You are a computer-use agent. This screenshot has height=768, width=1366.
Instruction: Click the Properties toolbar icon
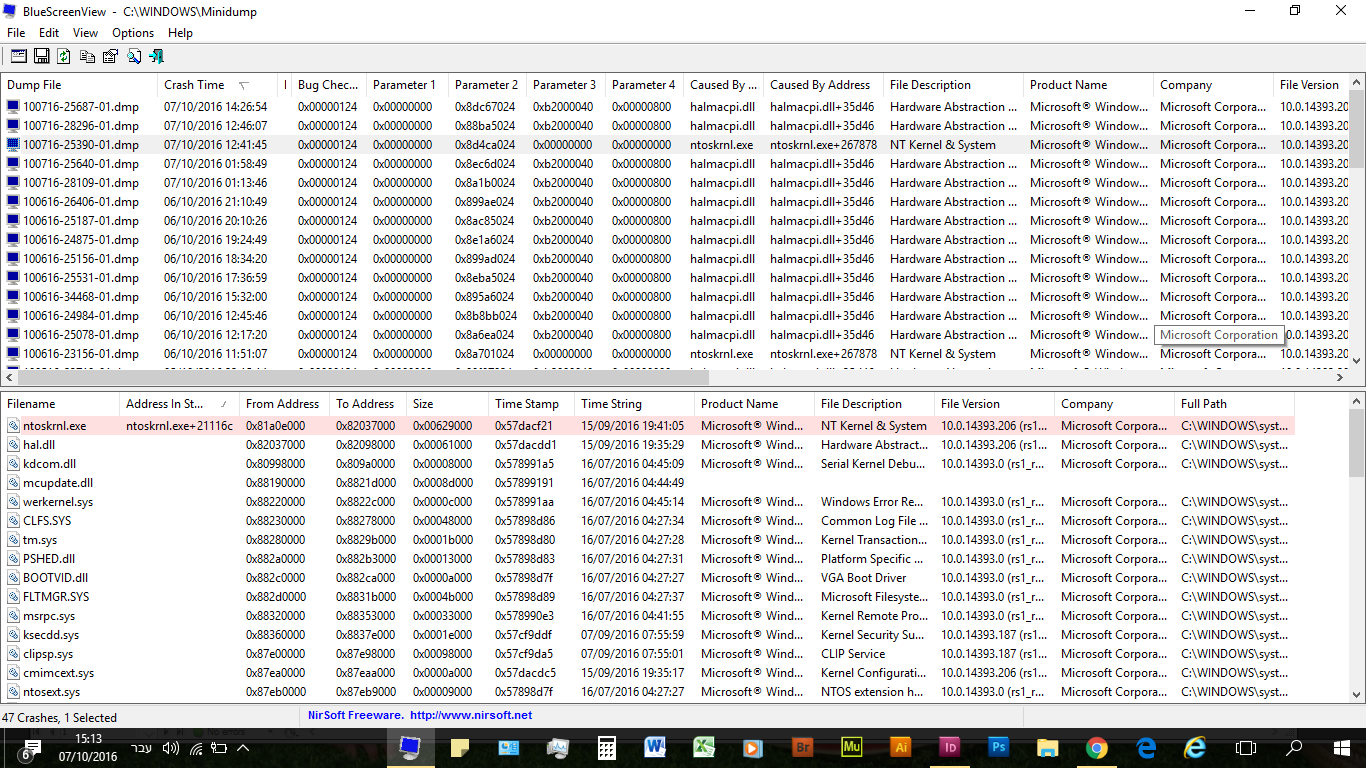click(x=111, y=56)
